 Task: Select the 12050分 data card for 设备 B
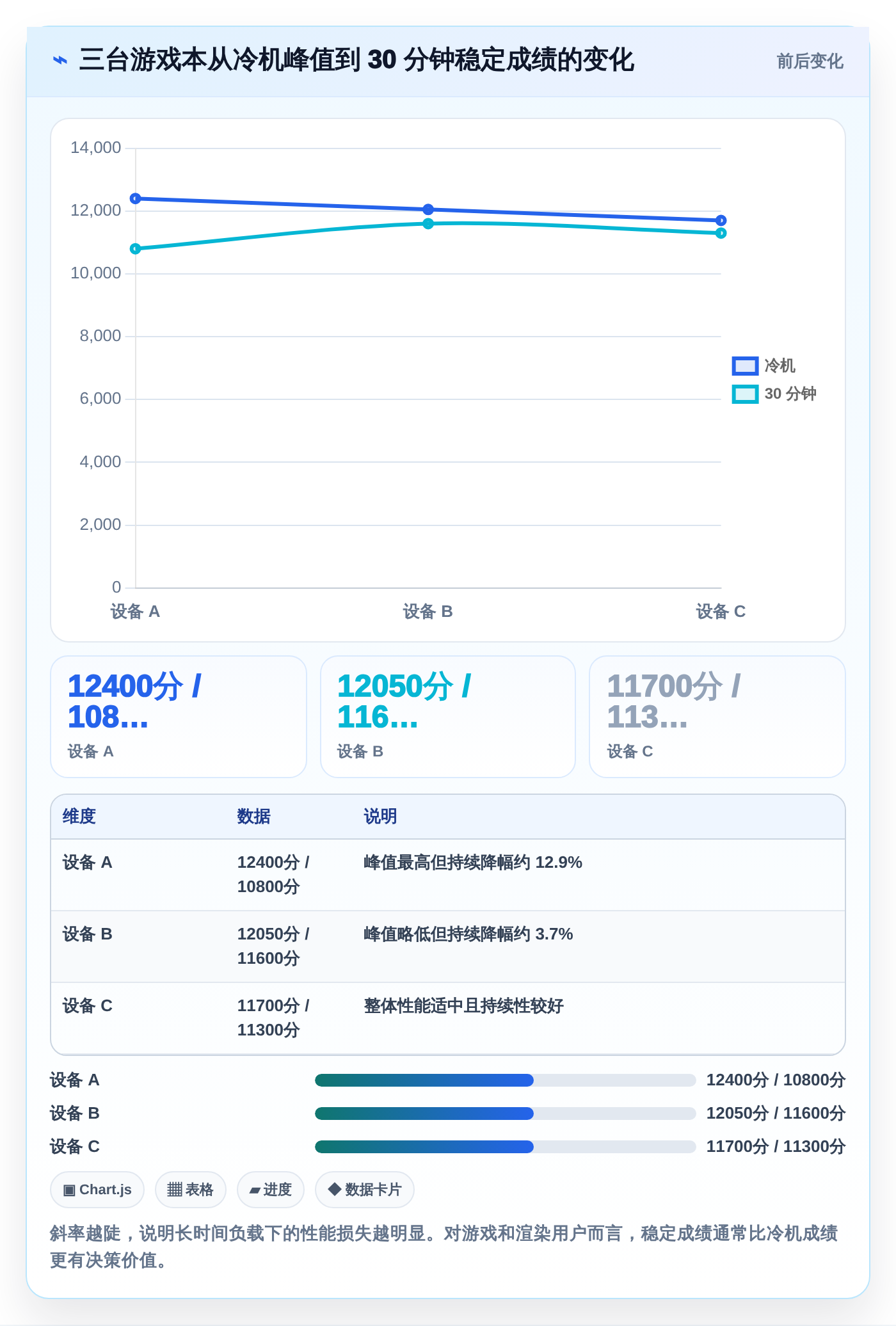click(x=448, y=717)
